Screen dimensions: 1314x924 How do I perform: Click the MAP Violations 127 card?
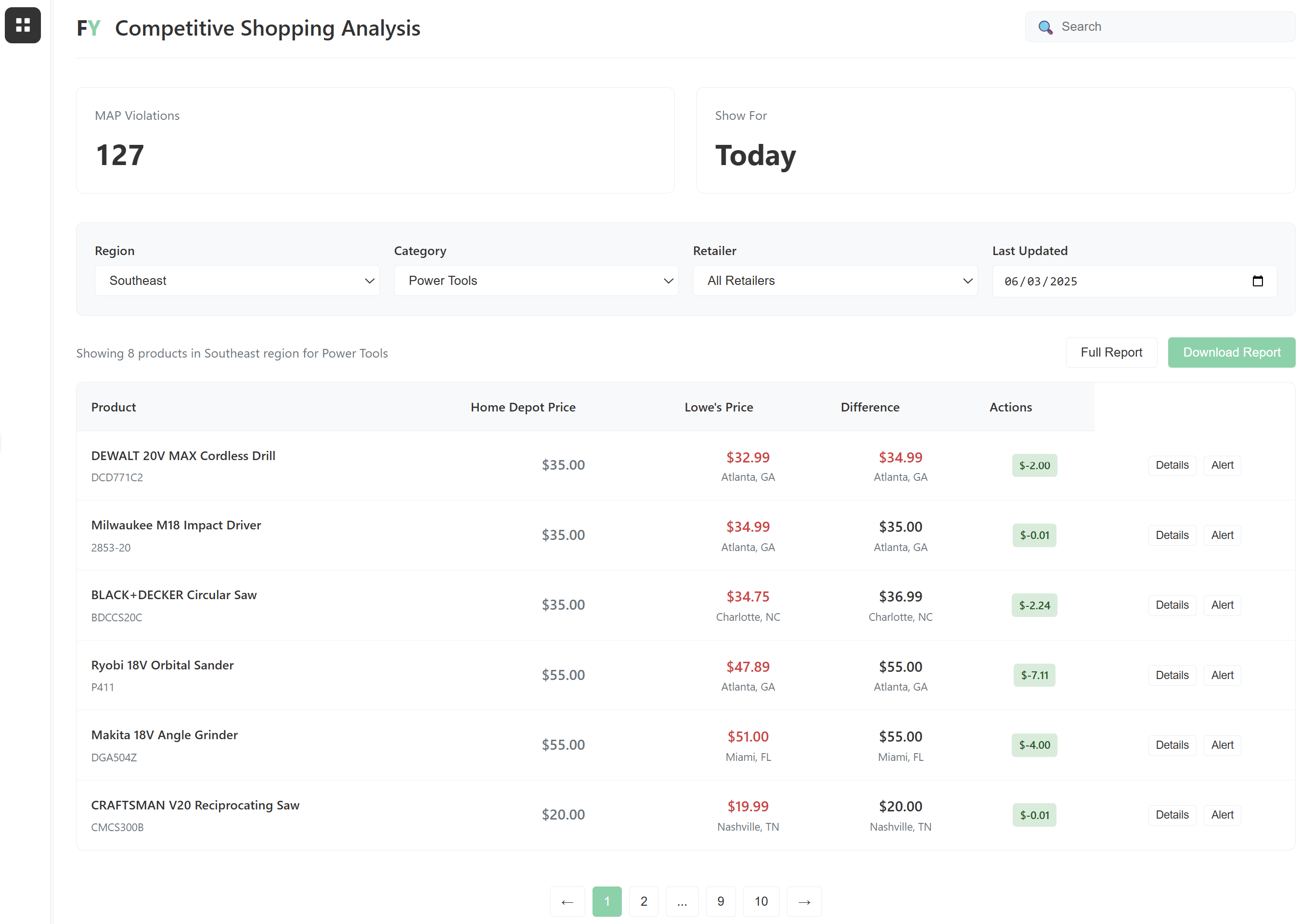tap(375, 140)
